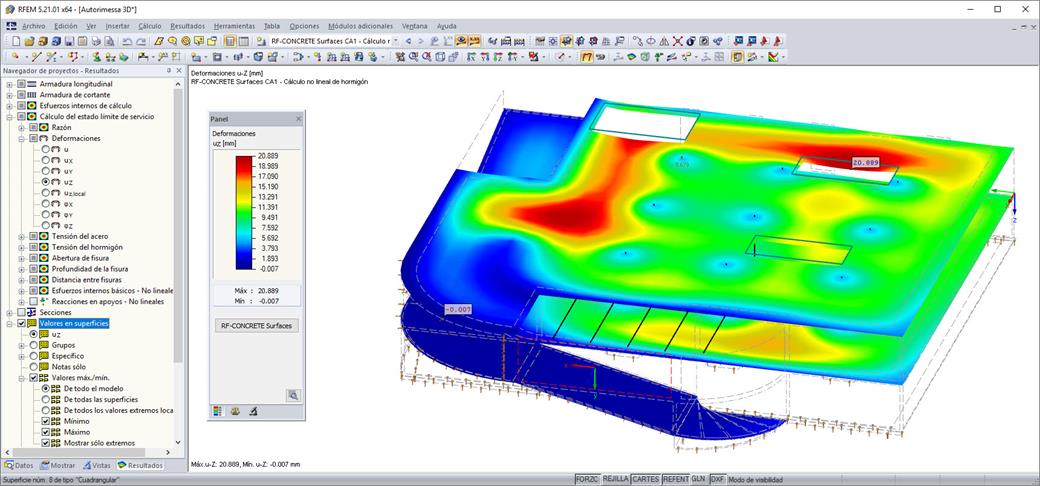
Task: Collapse the Valores en superficies node
Action: [x=9, y=323]
